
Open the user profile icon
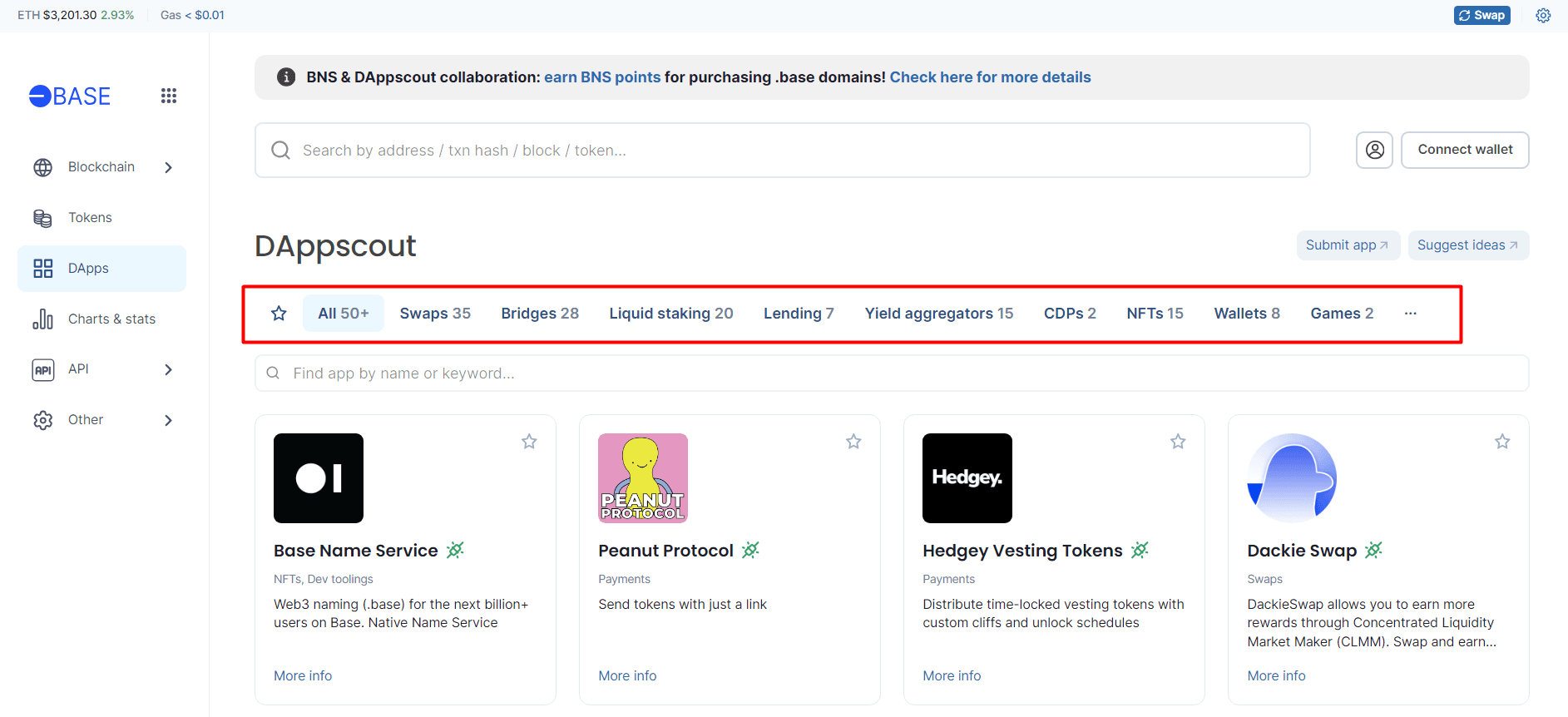[1375, 150]
